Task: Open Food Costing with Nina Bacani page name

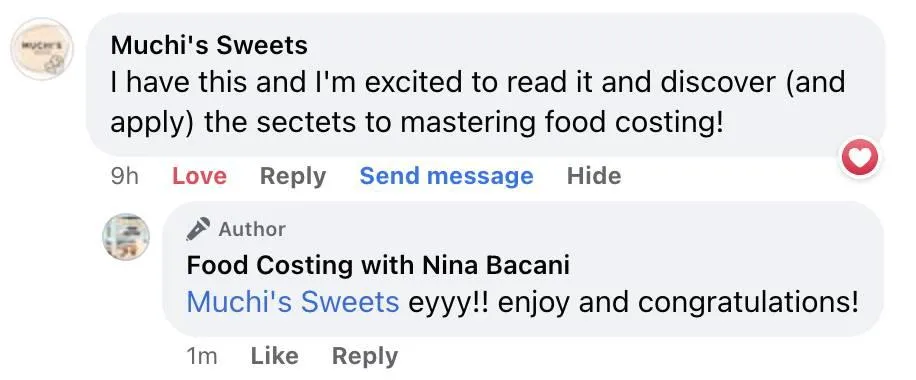Action: (378, 266)
